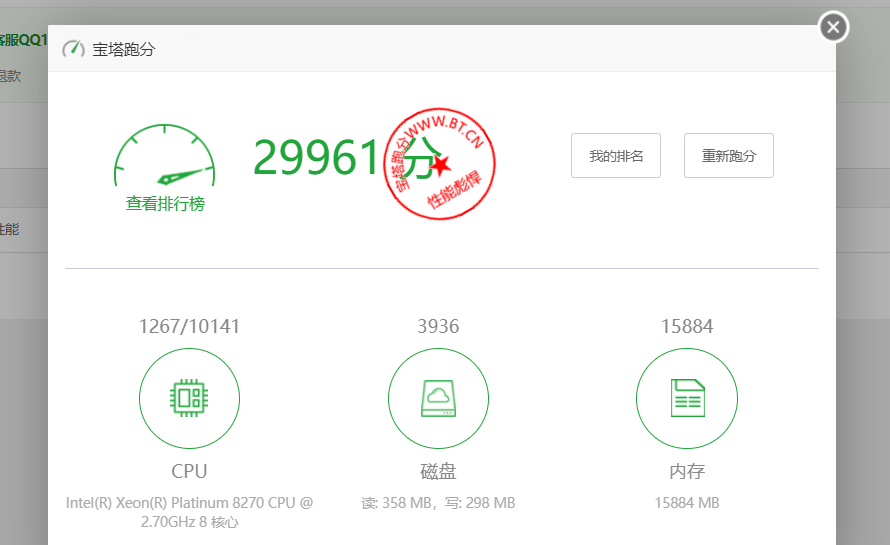Click the disk read/write speed text

pos(438,503)
